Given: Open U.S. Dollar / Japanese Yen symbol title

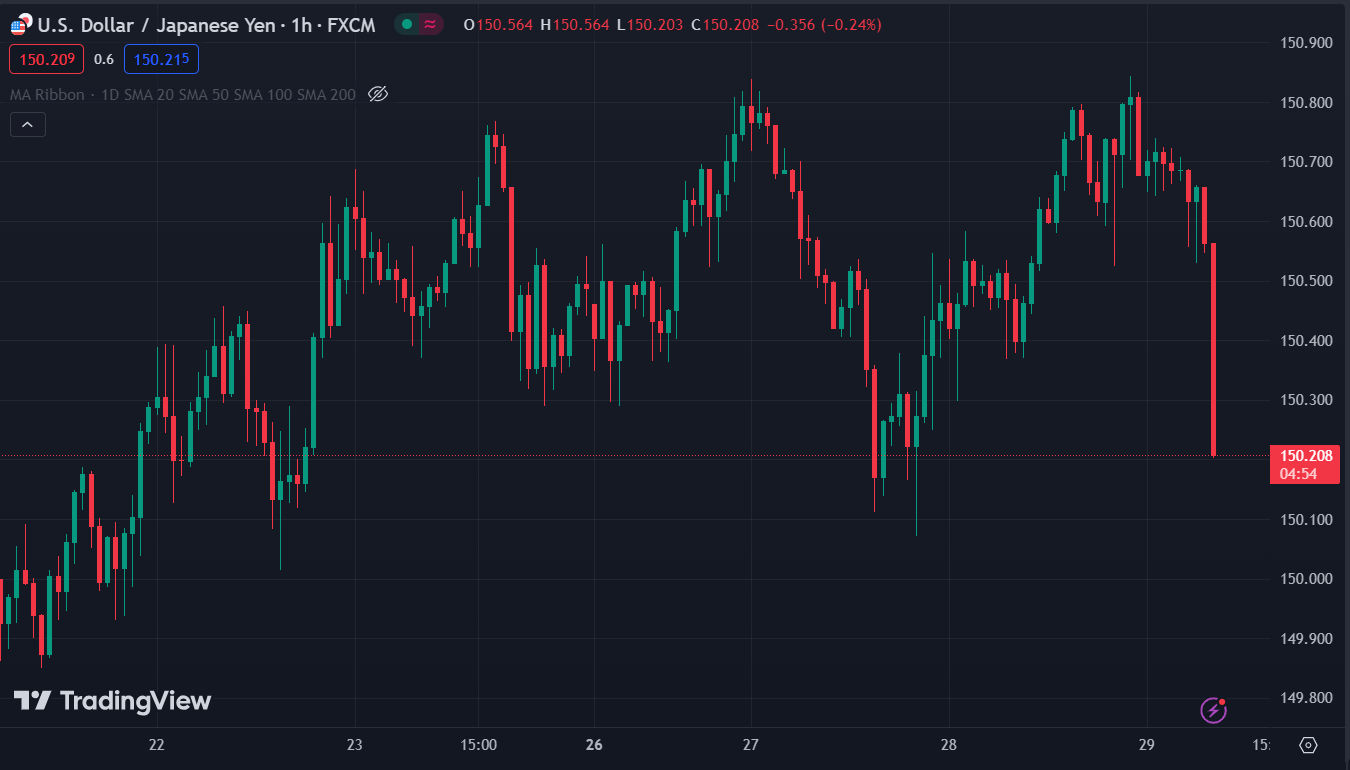Looking at the screenshot, I should coord(207,24).
